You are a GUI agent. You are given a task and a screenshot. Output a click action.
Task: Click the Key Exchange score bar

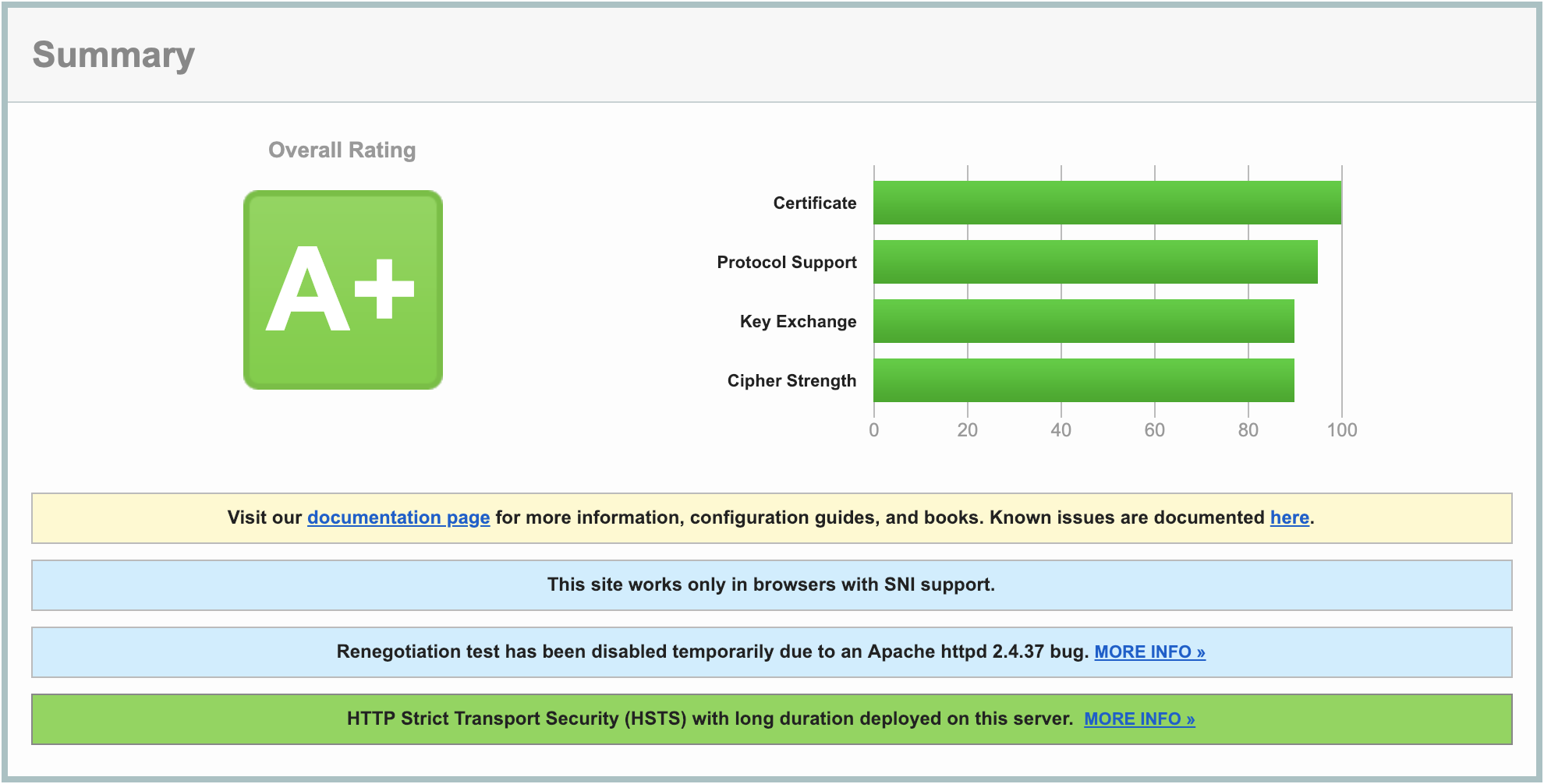tap(1084, 321)
